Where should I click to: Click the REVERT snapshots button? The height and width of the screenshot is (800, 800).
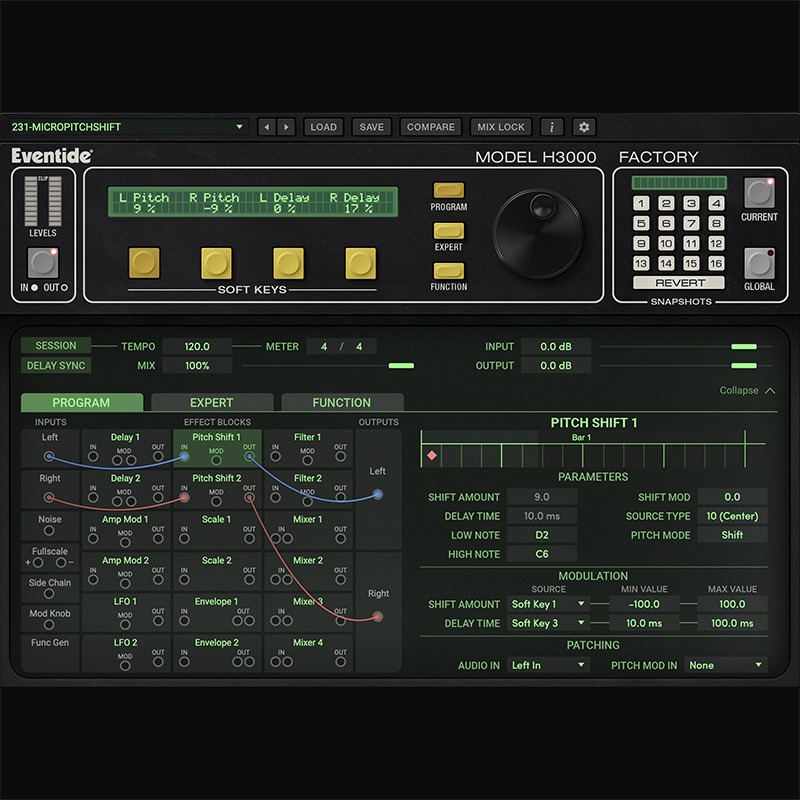pyautogui.click(x=679, y=283)
